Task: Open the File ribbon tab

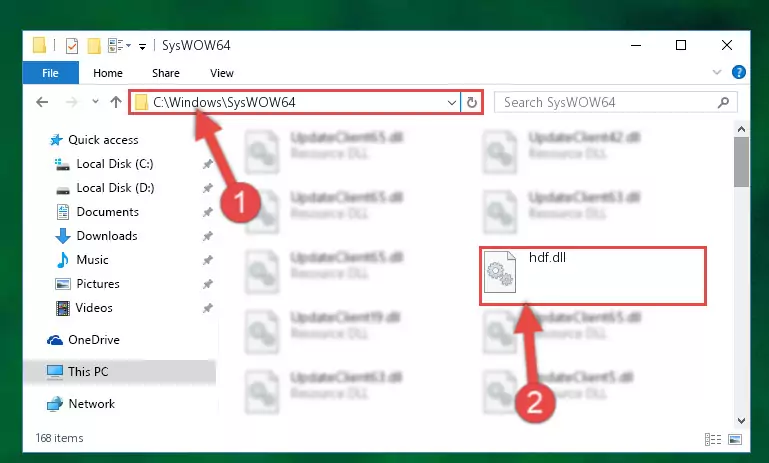Action: [51, 73]
